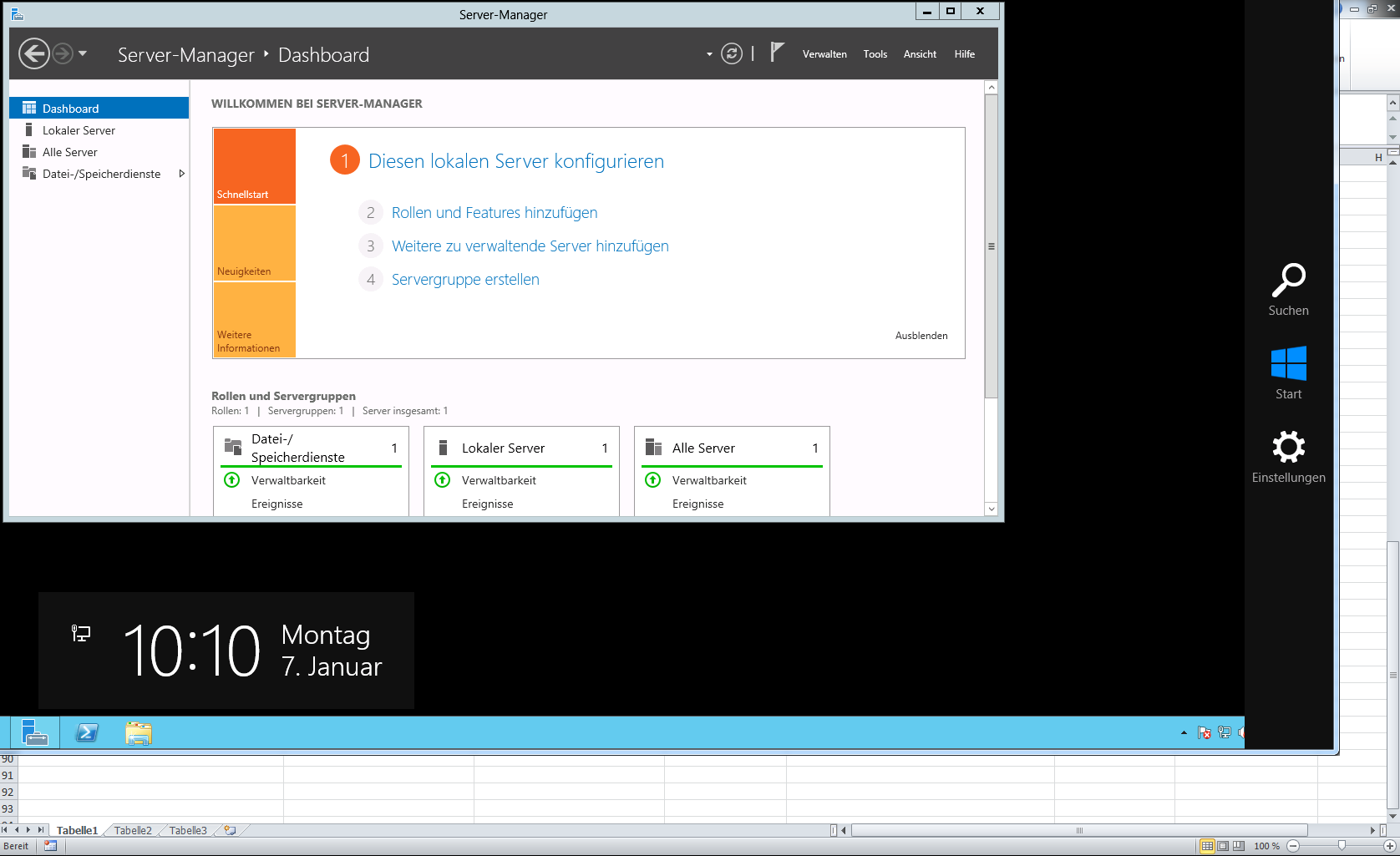
Task: Click Ereignisse in the Alle Server tile
Action: click(x=698, y=504)
